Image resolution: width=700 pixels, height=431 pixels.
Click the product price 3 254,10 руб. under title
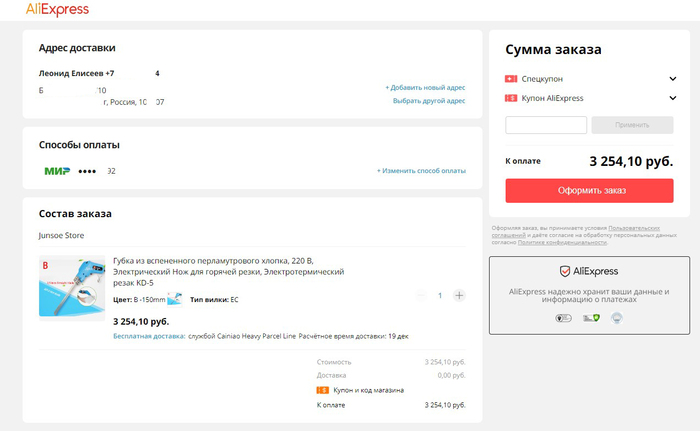141,322
